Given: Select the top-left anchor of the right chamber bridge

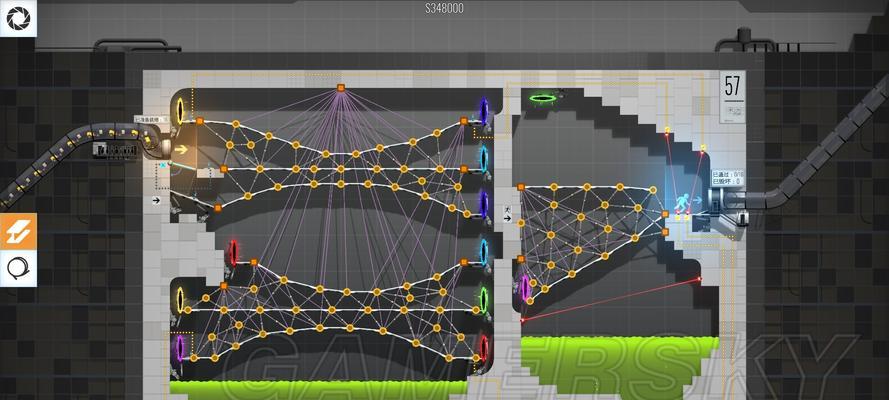Looking at the screenshot, I should pos(520,187).
